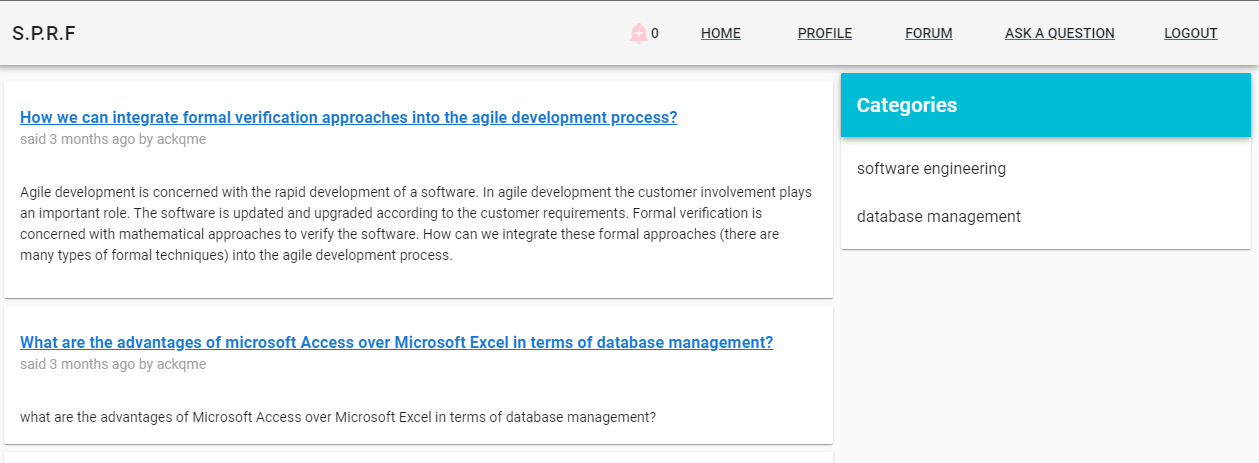Open the formal verification agile question

348,117
